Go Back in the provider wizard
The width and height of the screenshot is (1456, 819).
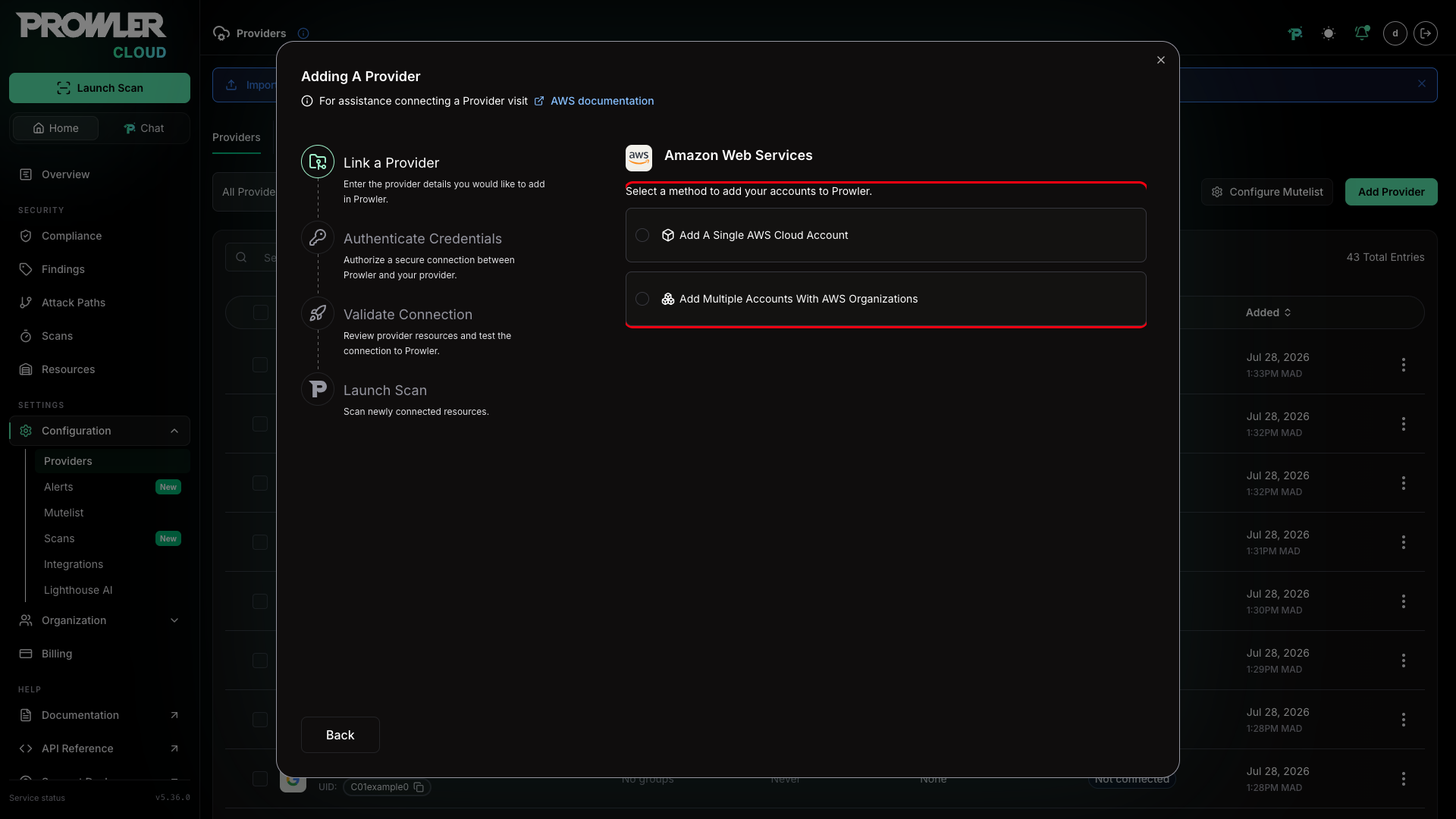tap(340, 735)
